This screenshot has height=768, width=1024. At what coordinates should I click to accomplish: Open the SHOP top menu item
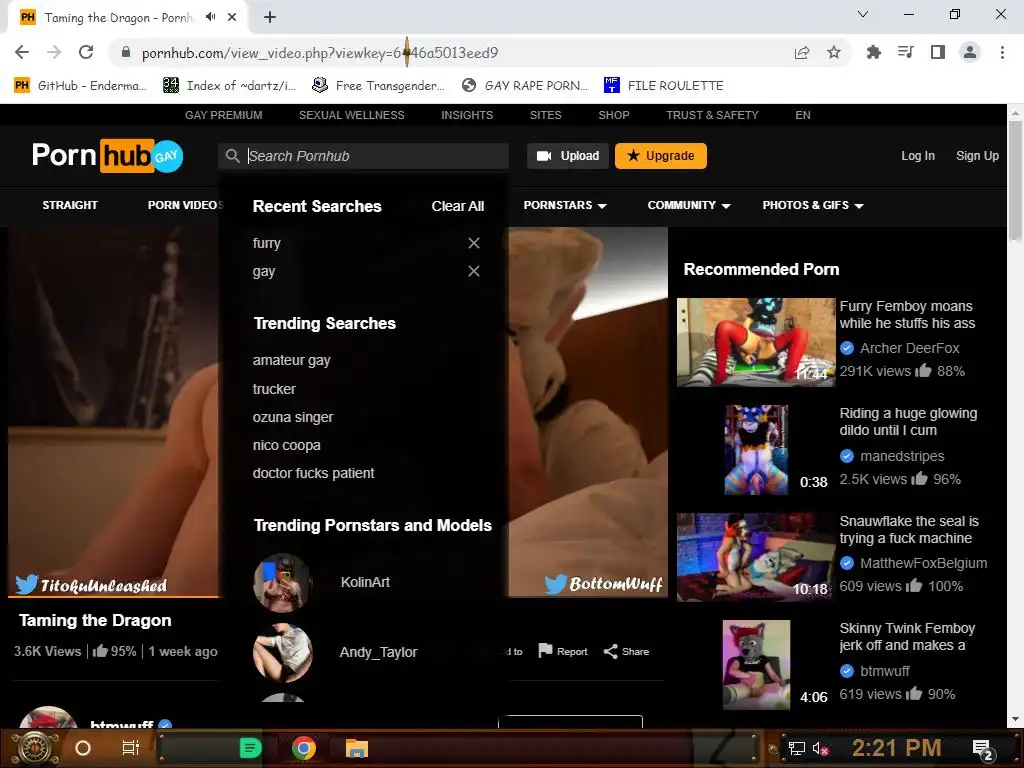[614, 115]
